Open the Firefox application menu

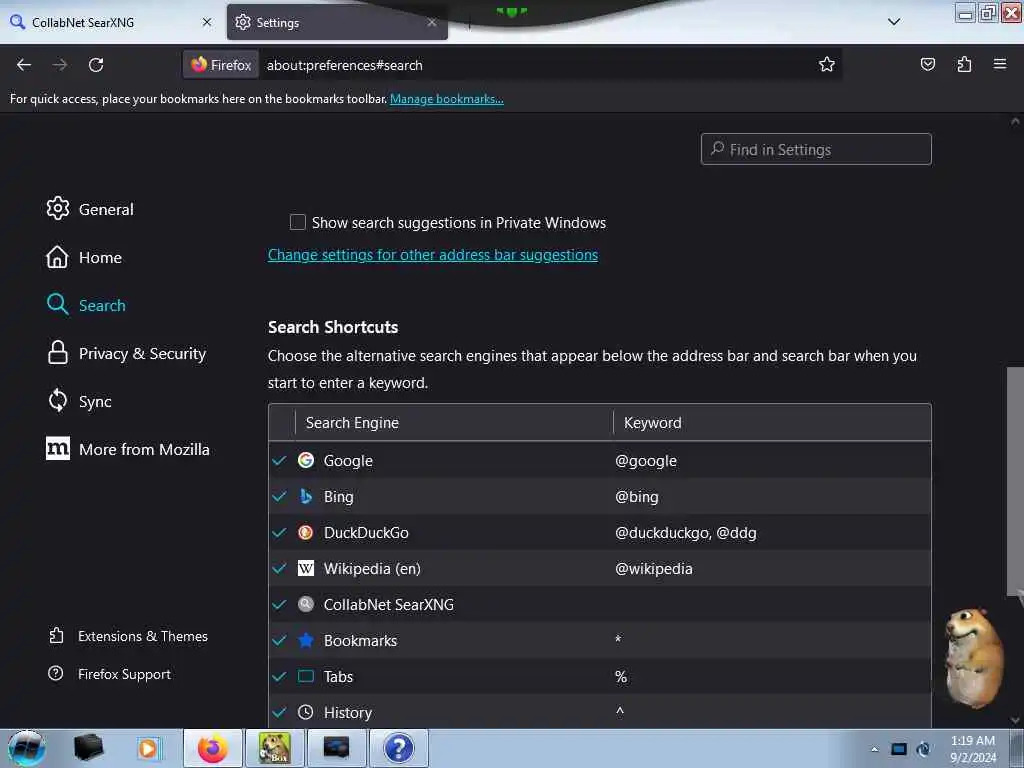click(1000, 64)
